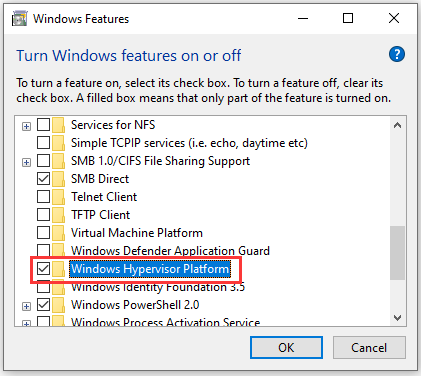Select the Services for NFS row label
This screenshot has width=421, height=376.
click(x=113, y=125)
